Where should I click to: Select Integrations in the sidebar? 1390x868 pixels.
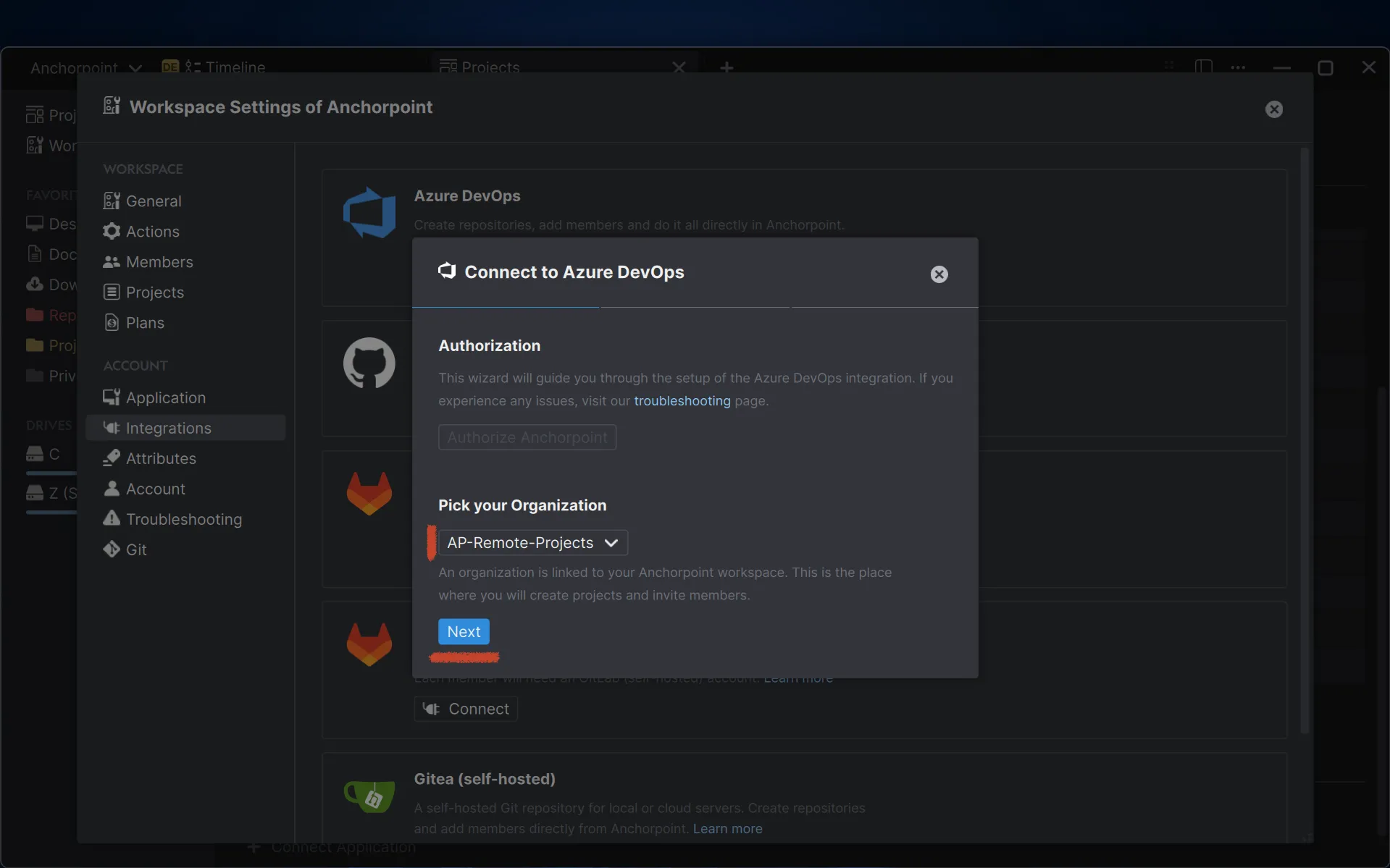[x=185, y=428]
